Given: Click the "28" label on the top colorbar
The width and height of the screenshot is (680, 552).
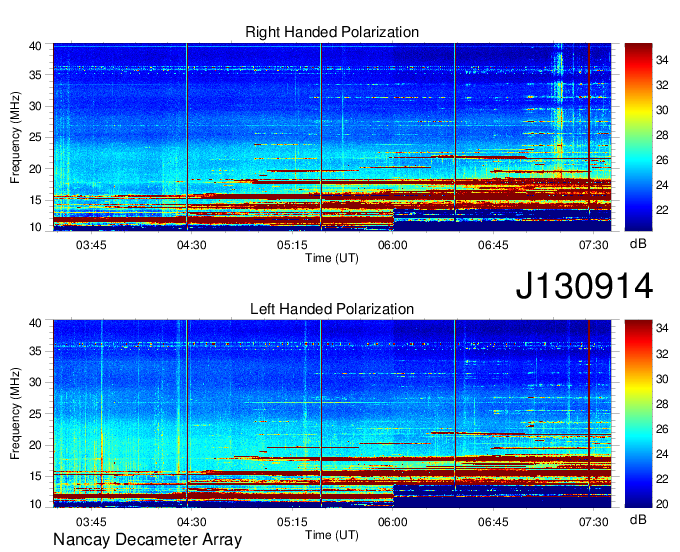Looking at the screenshot, I should pos(662,135).
